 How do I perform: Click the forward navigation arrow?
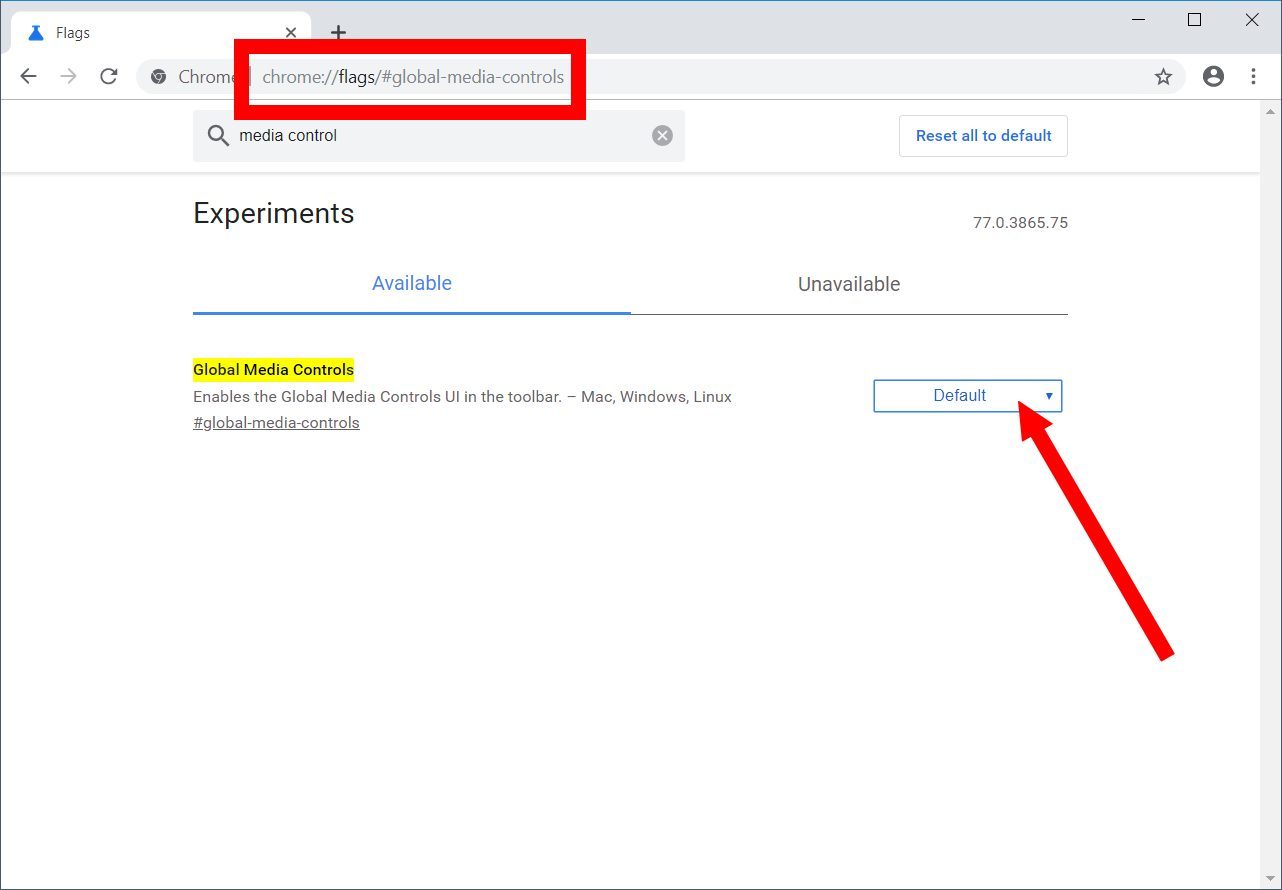pos(68,76)
